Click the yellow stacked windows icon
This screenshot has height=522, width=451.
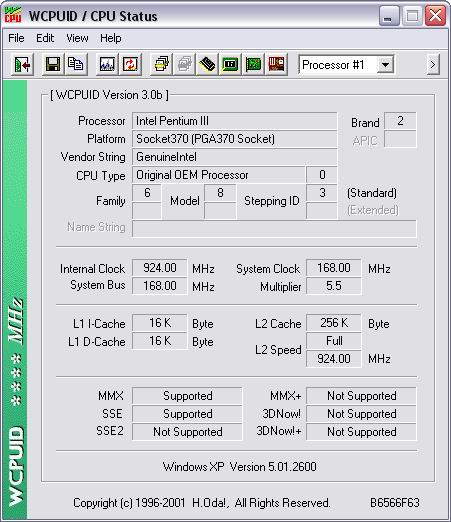(x=161, y=64)
